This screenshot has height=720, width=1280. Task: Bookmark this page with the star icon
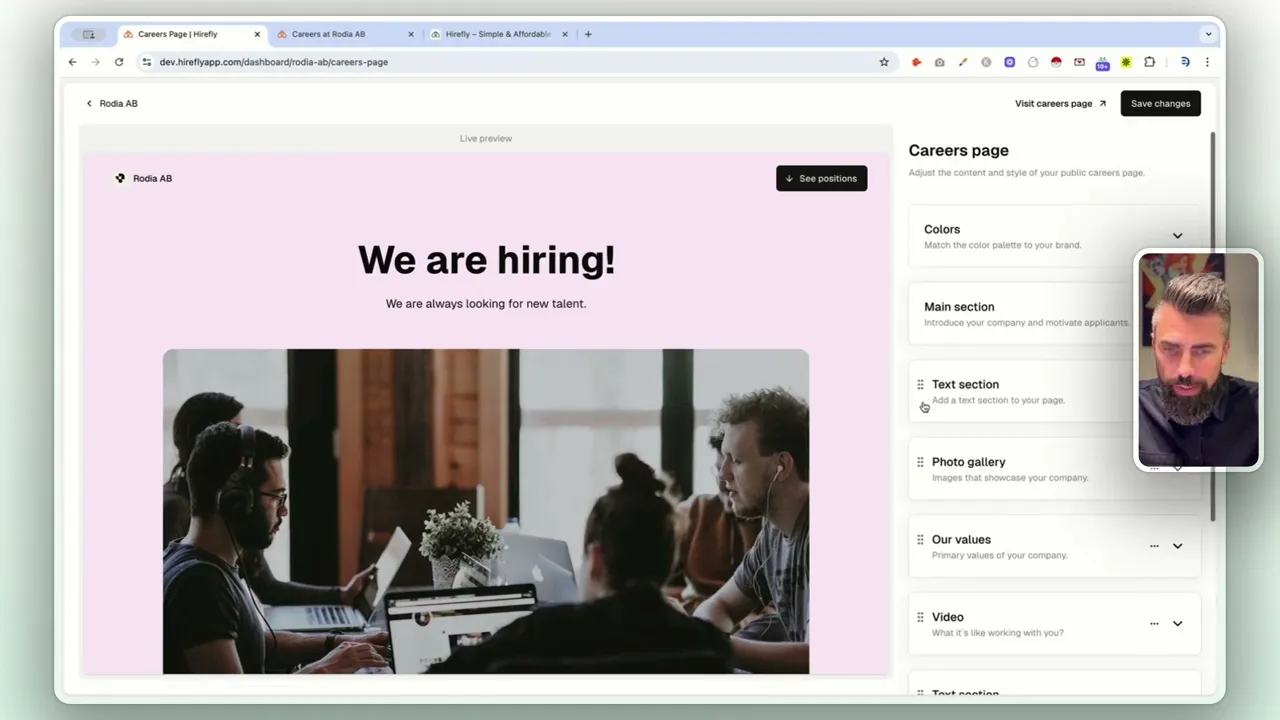click(884, 62)
